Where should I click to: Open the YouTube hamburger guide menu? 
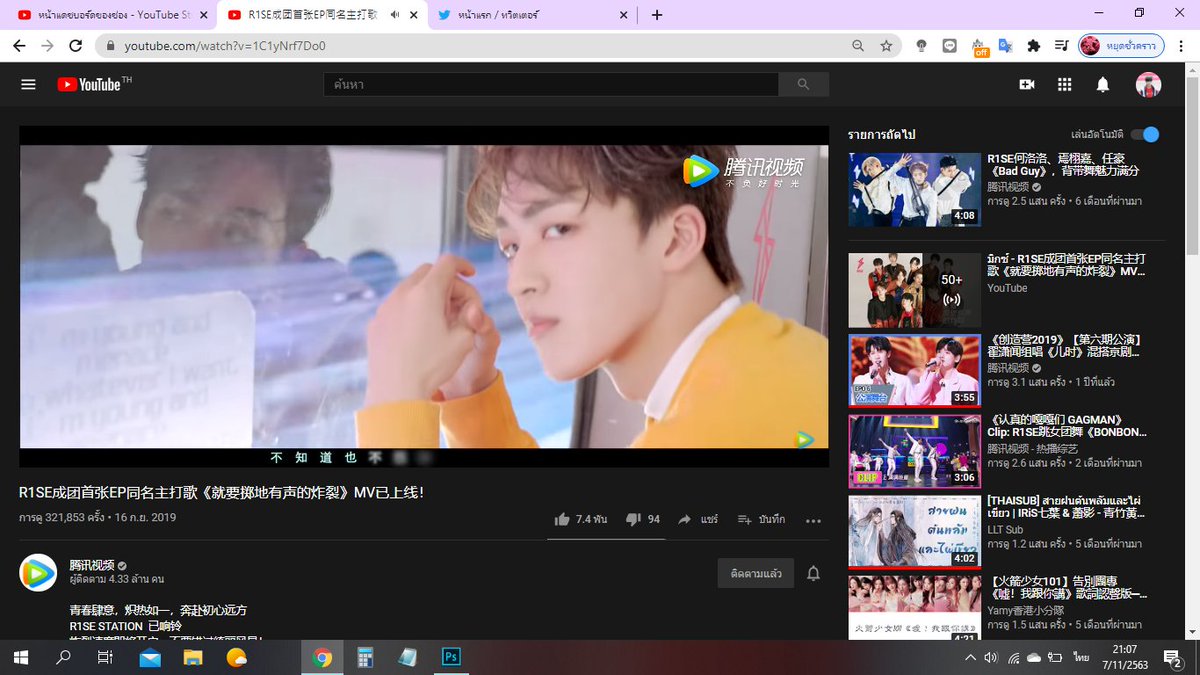28,85
